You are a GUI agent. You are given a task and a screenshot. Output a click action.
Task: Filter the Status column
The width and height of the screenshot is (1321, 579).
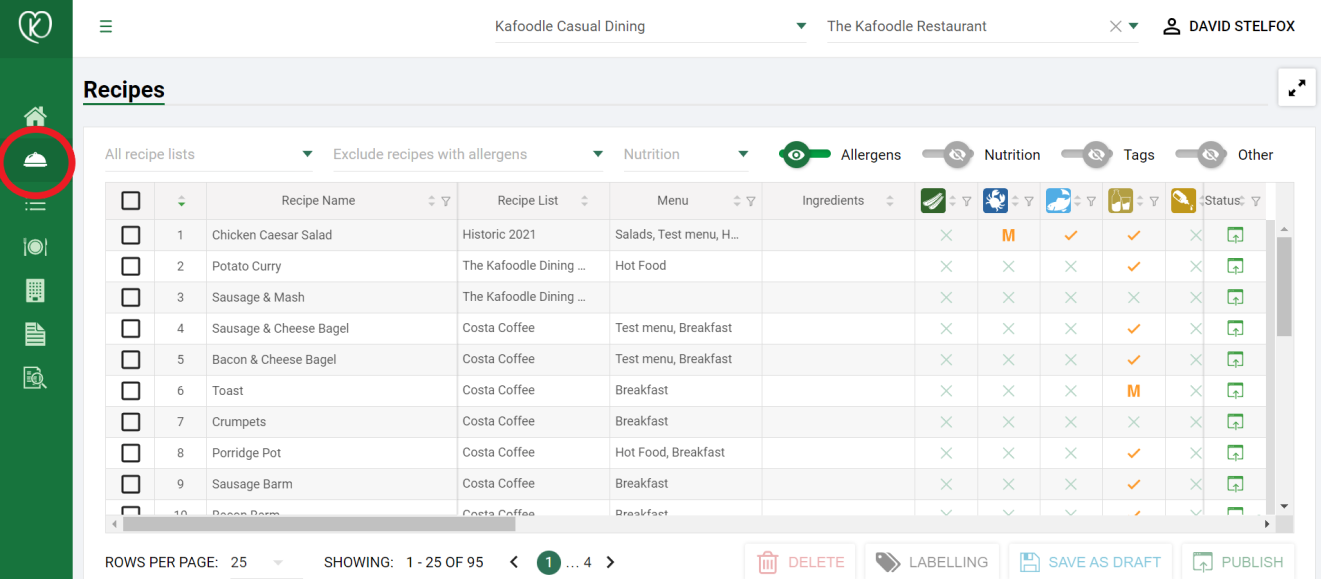pos(1256,201)
